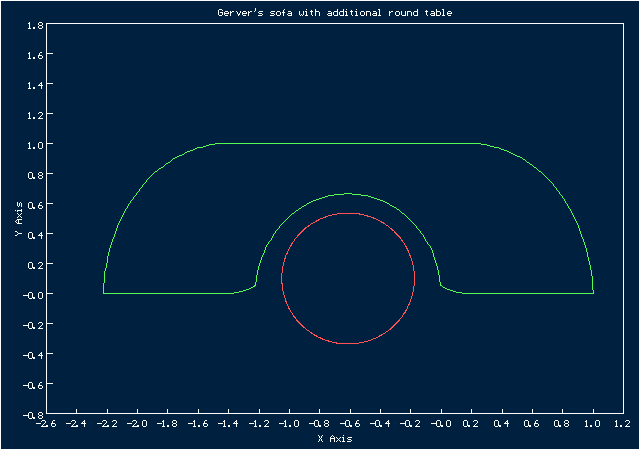The height and width of the screenshot is (450, 640).
Task: Click the -0.2 tick label on Y axis
Action: [33, 325]
